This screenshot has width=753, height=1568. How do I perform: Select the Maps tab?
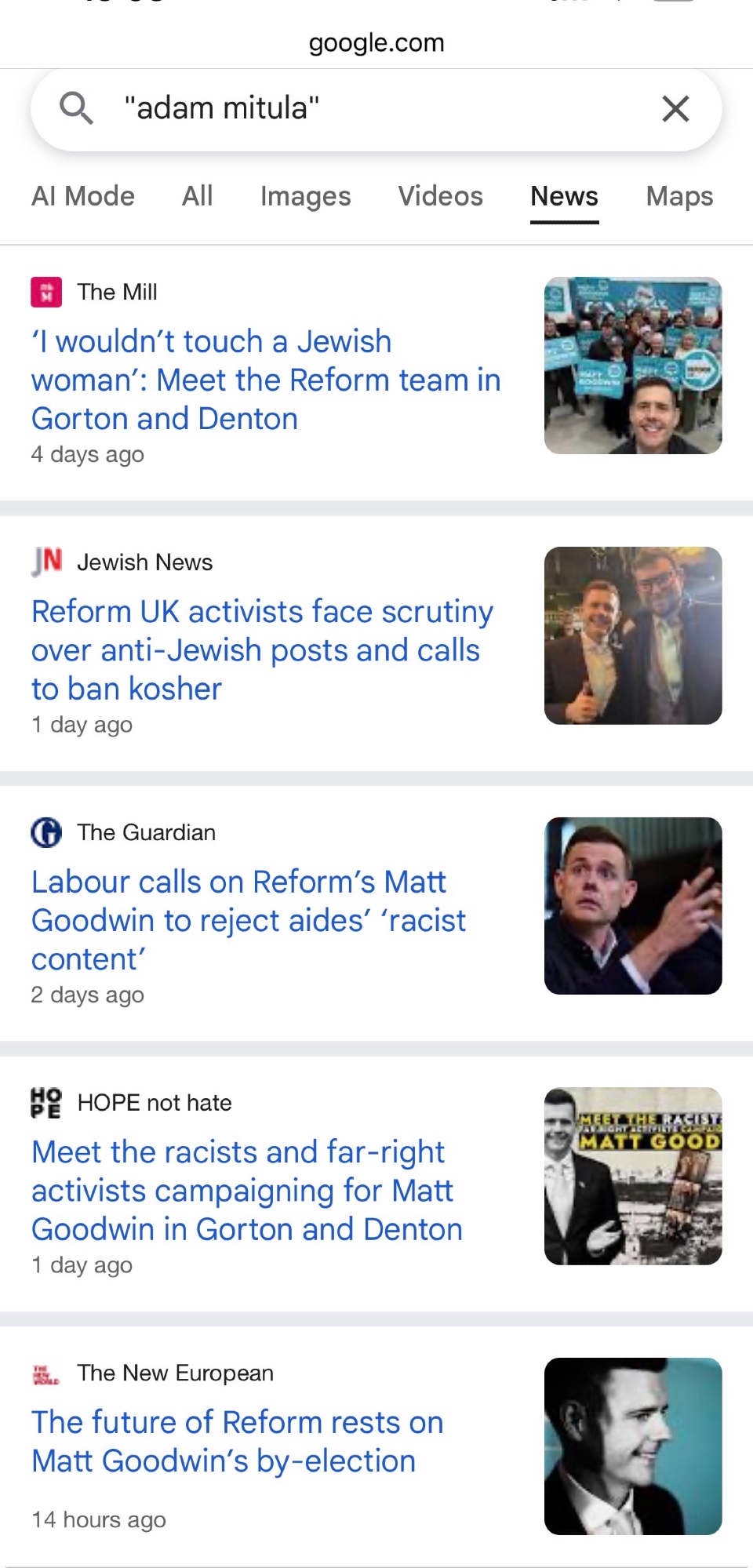(x=679, y=196)
